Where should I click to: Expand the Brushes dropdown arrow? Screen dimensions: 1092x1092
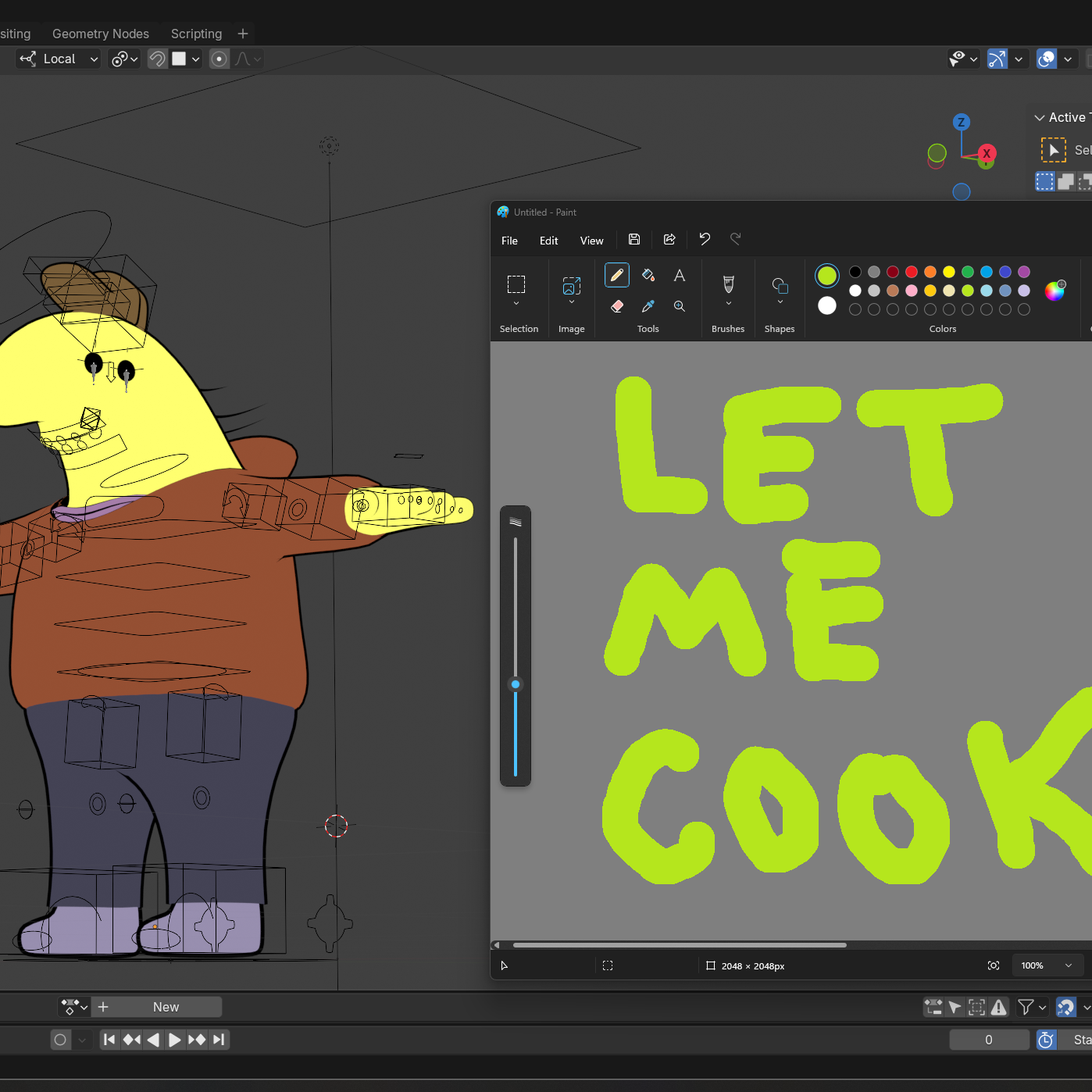coord(729,304)
